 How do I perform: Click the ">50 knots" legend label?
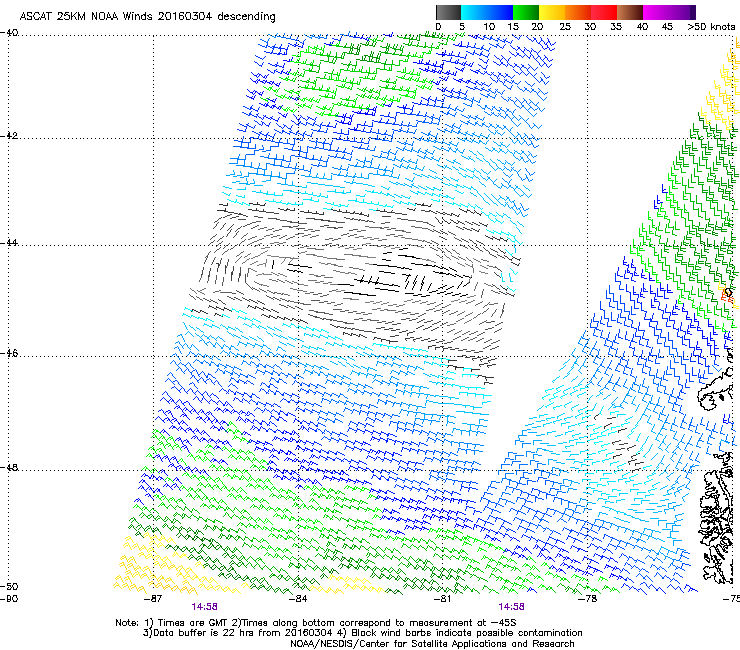click(711, 27)
